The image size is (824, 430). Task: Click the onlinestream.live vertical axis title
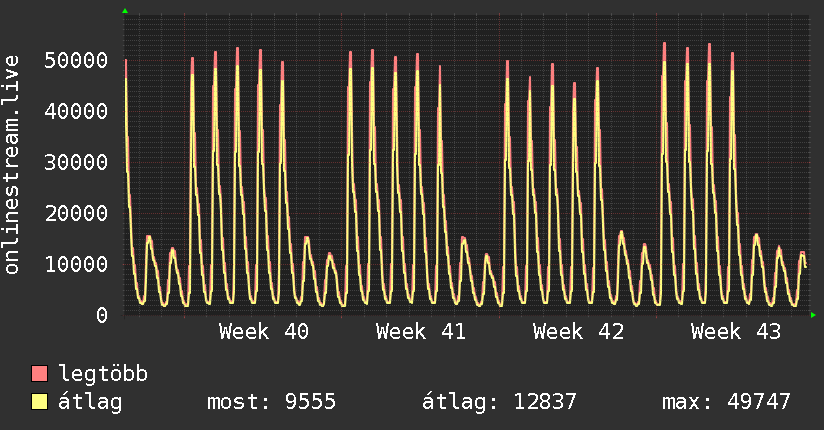11,165
